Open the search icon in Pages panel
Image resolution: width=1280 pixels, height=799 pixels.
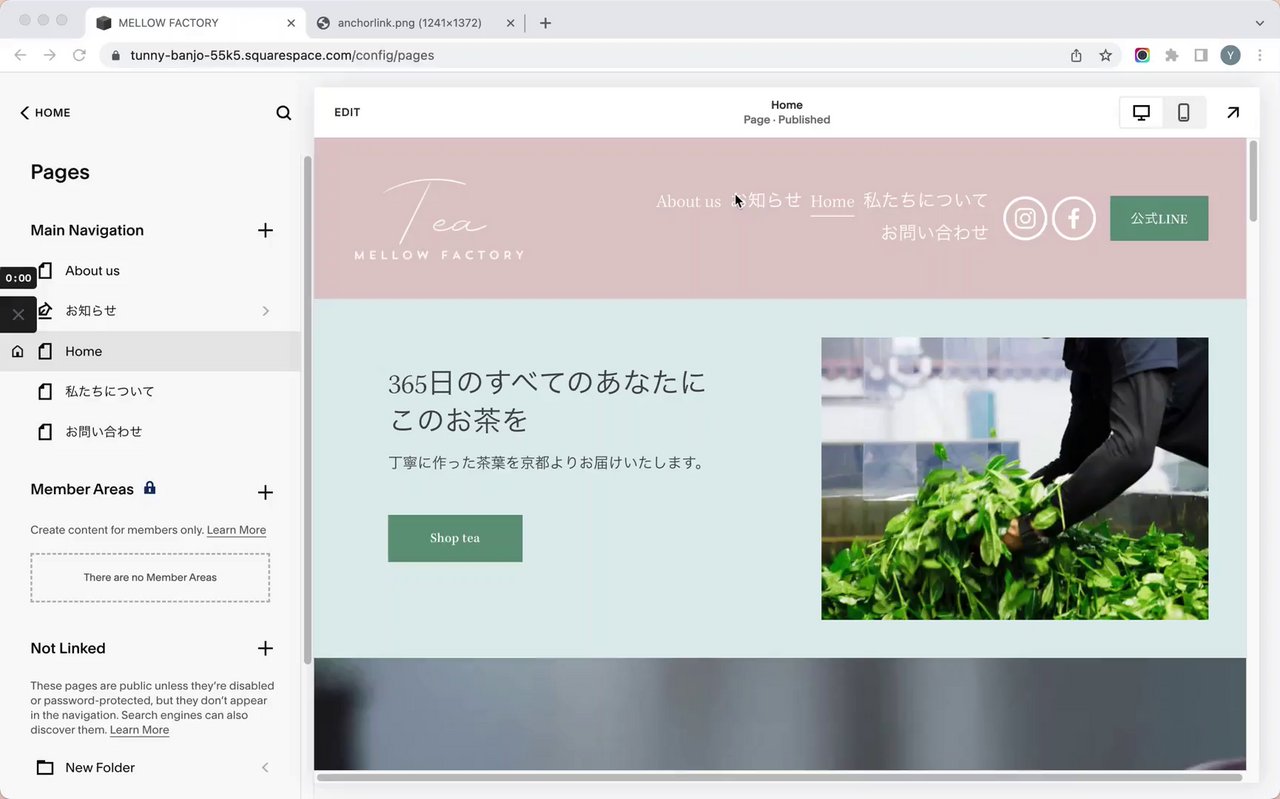click(284, 113)
